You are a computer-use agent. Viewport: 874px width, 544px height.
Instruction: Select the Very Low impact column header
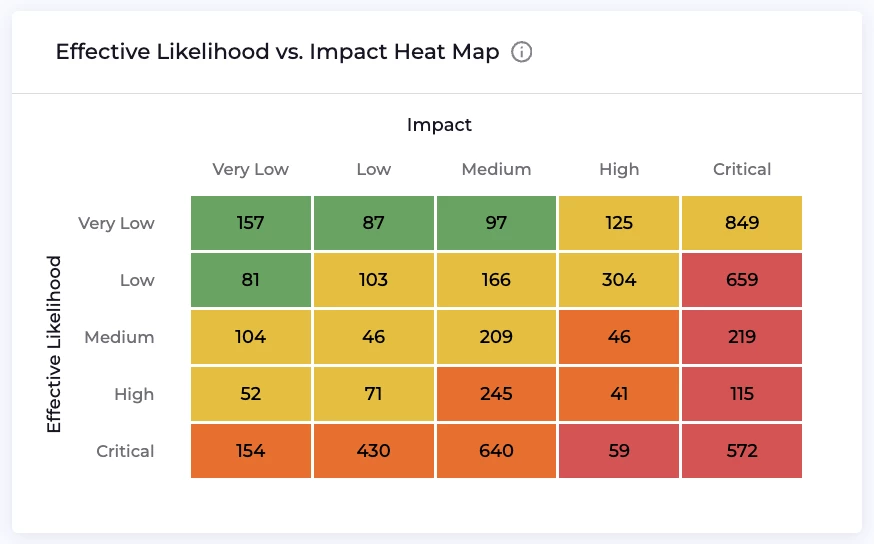(x=250, y=169)
